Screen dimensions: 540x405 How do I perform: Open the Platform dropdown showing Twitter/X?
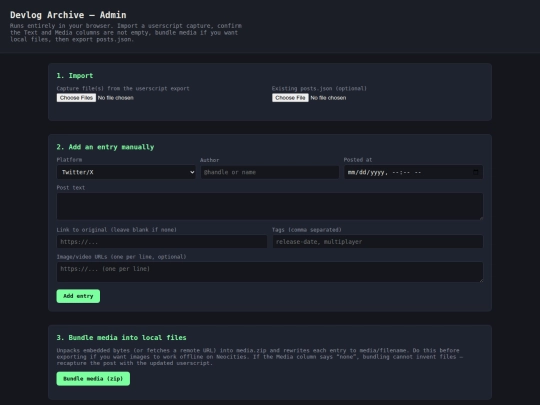click(x=126, y=172)
